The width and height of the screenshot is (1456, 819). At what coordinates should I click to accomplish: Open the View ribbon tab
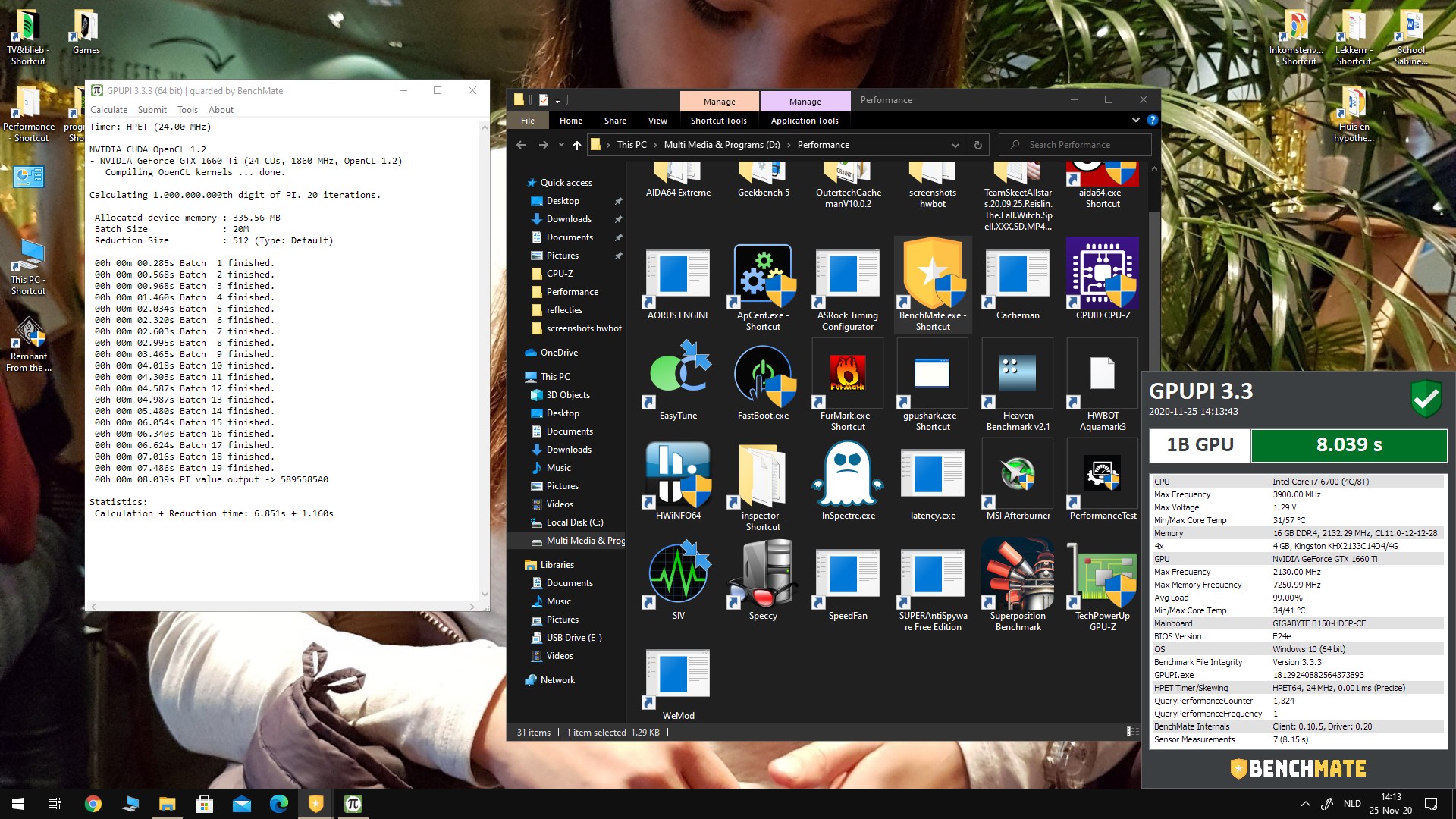(x=657, y=121)
